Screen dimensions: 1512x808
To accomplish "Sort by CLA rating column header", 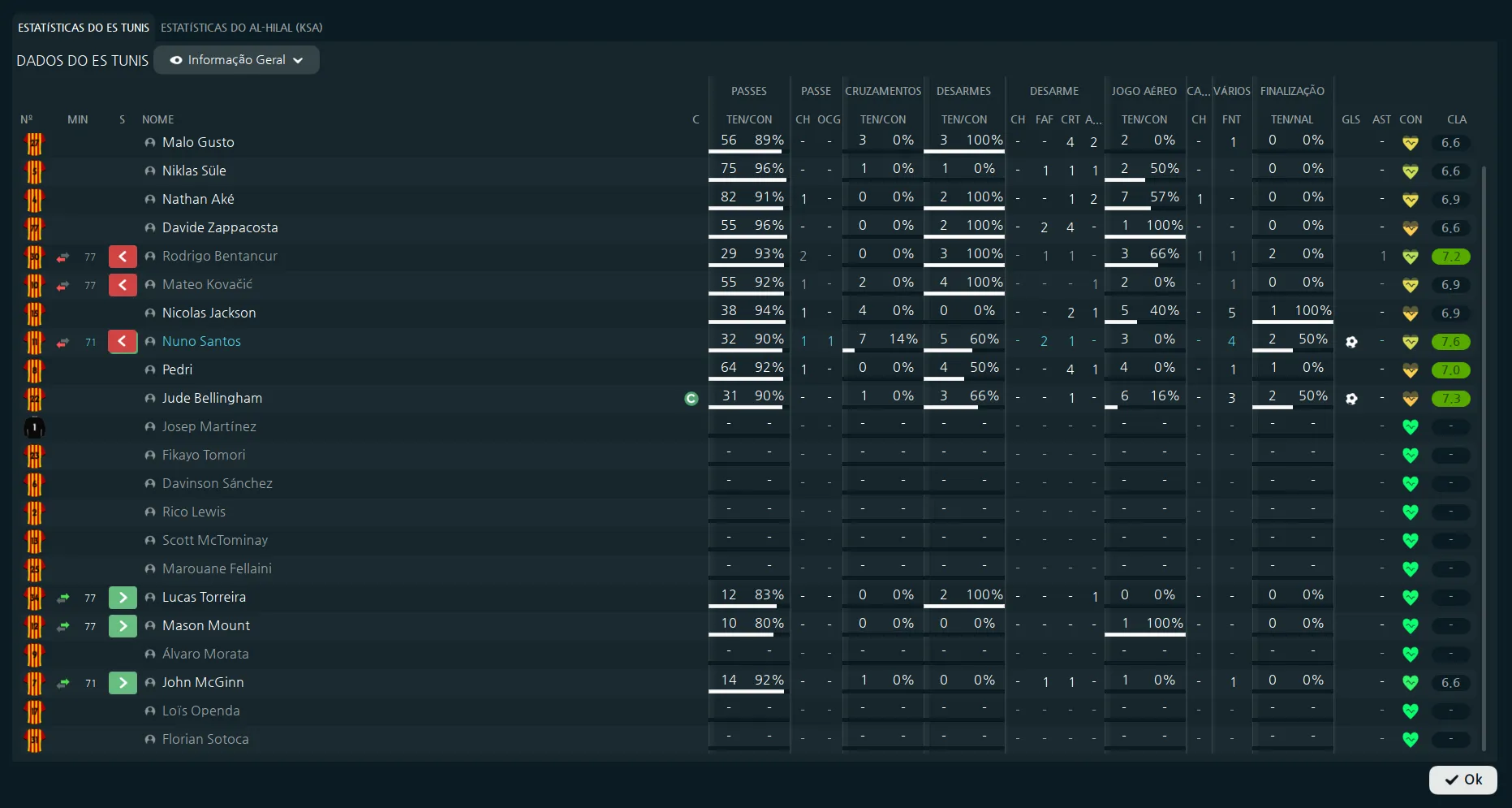I will [1457, 119].
